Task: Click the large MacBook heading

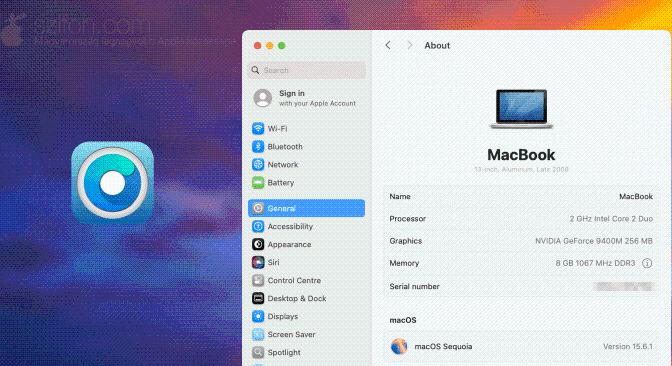Action: click(x=521, y=155)
